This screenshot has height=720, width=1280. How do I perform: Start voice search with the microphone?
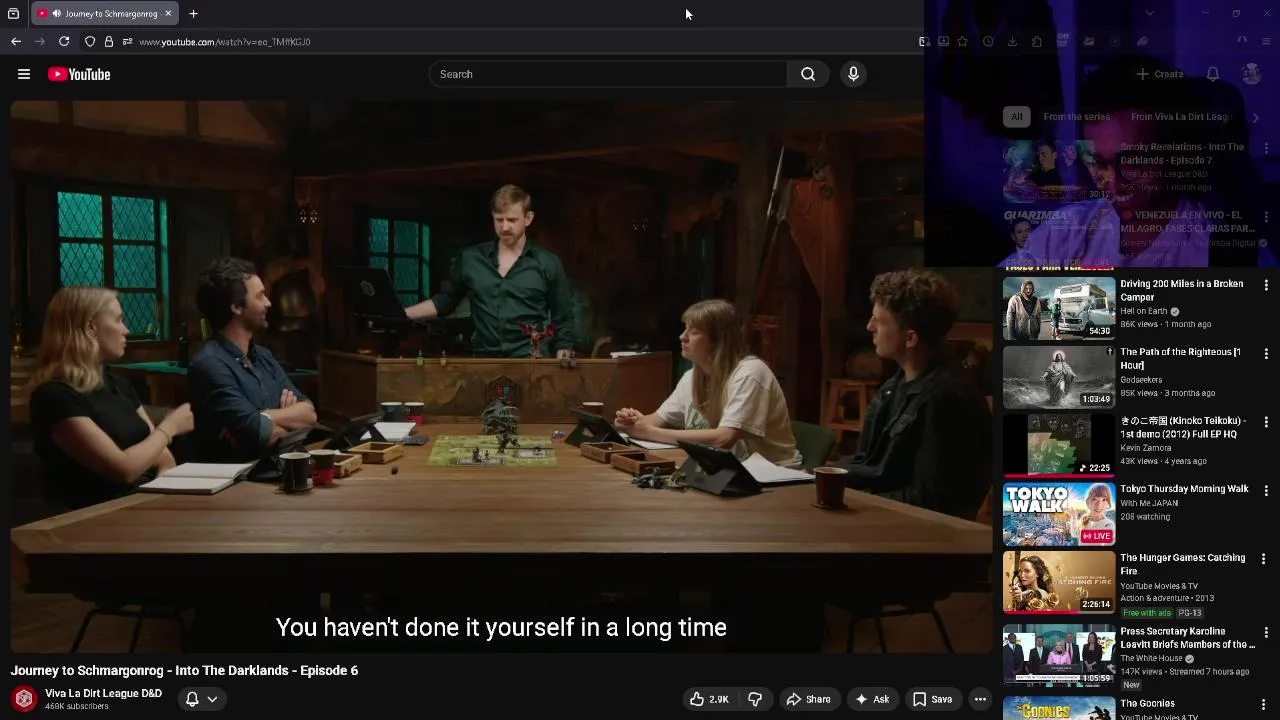click(853, 74)
